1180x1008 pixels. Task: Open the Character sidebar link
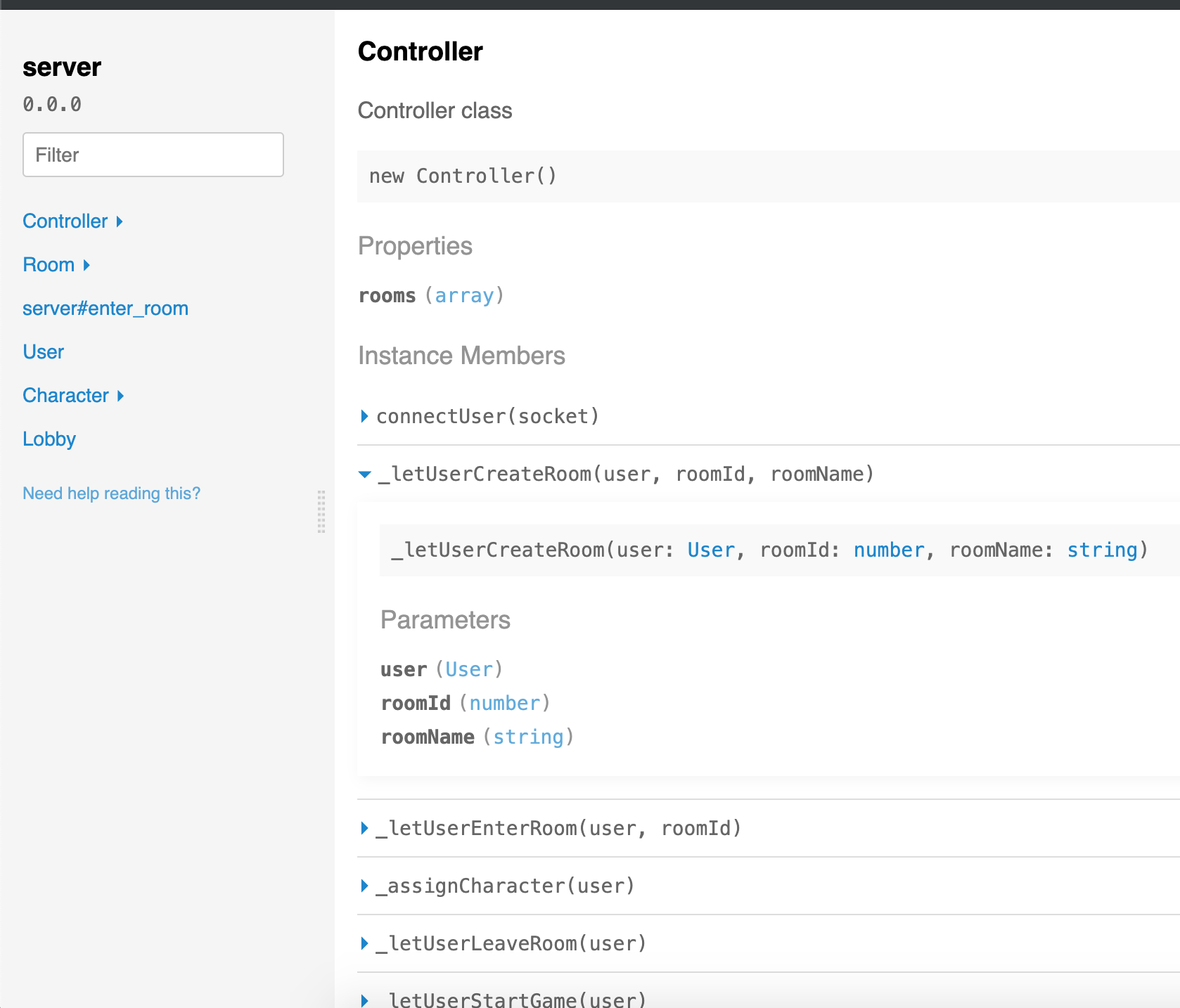coord(65,396)
